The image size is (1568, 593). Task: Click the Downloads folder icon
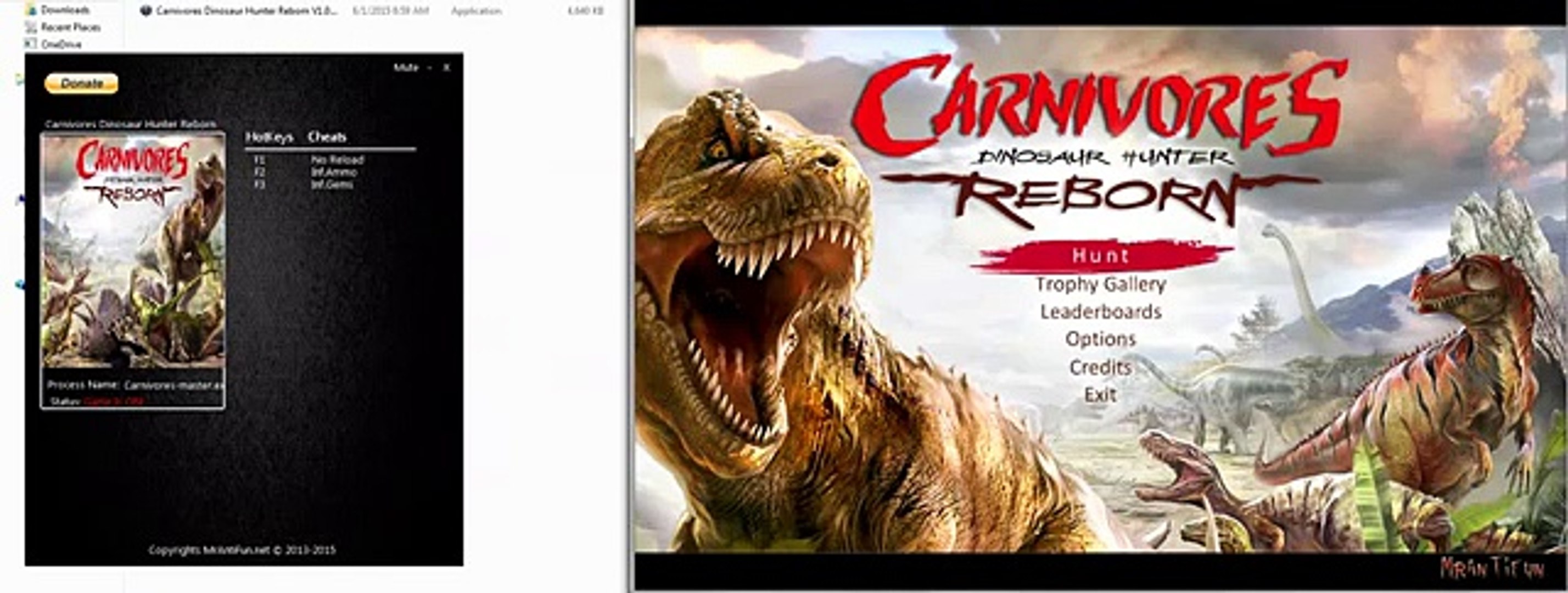pos(31,10)
